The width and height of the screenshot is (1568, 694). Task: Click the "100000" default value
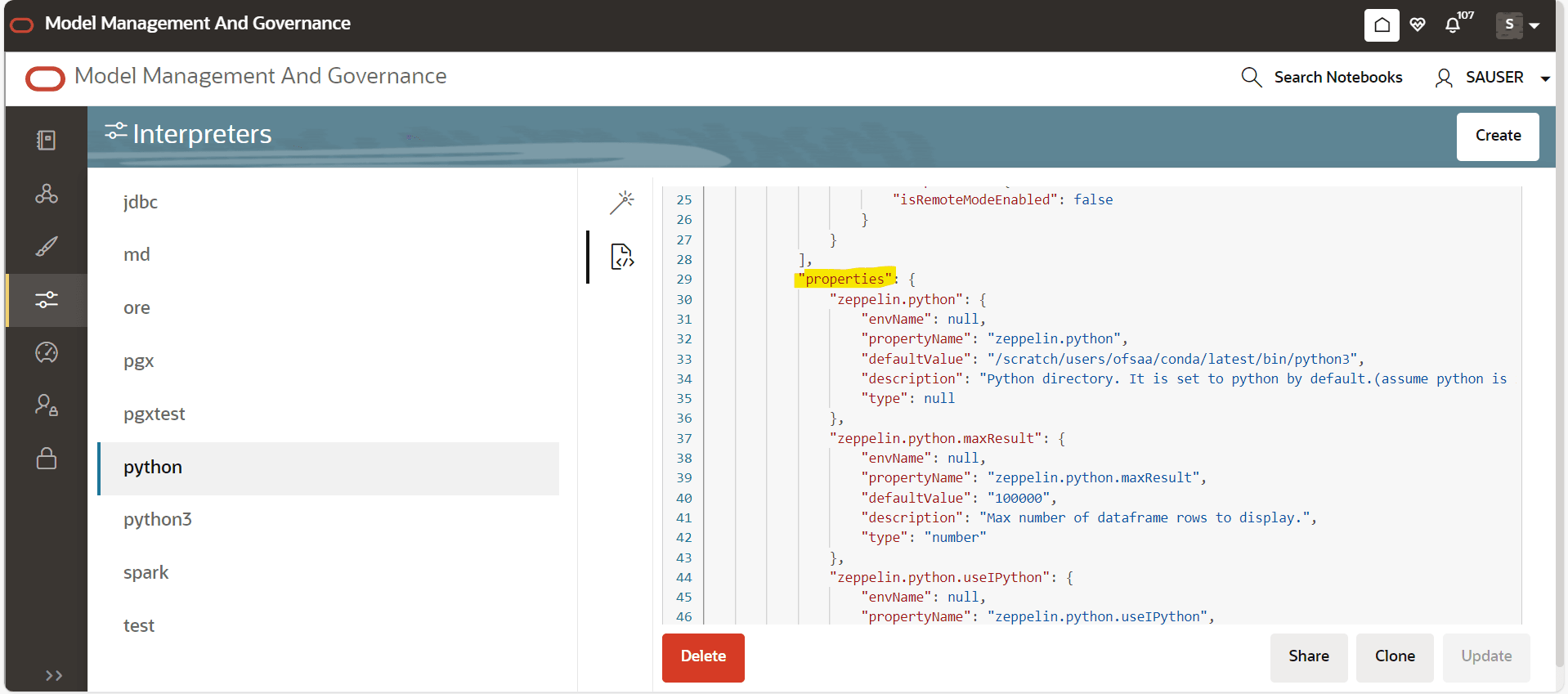pyautogui.click(x=1019, y=498)
